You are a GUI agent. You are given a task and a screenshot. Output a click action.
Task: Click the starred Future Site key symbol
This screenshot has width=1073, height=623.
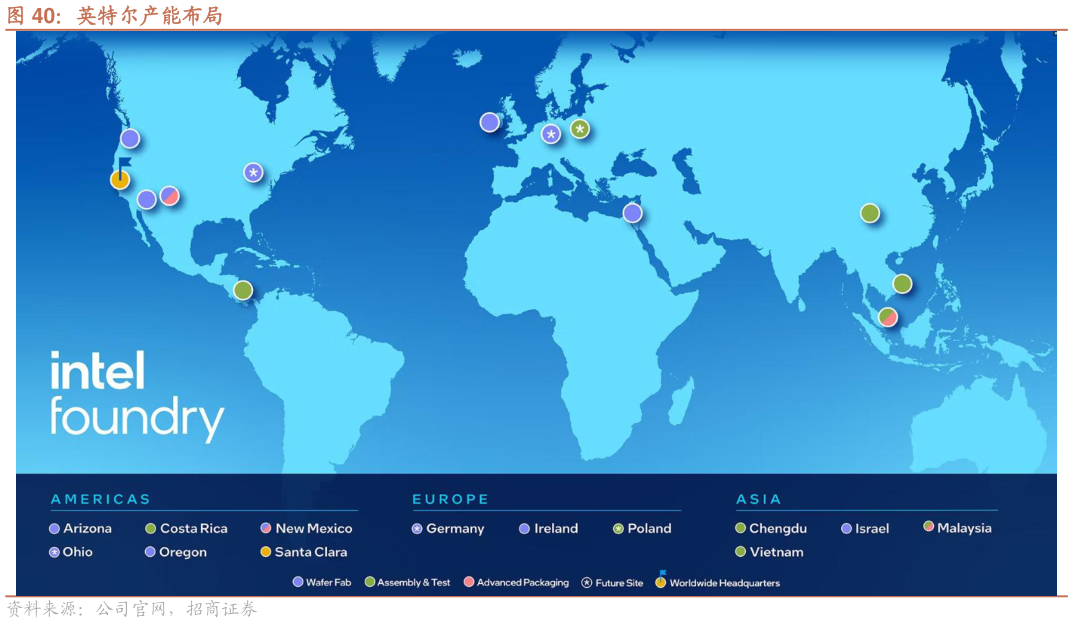tap(586, 583)
